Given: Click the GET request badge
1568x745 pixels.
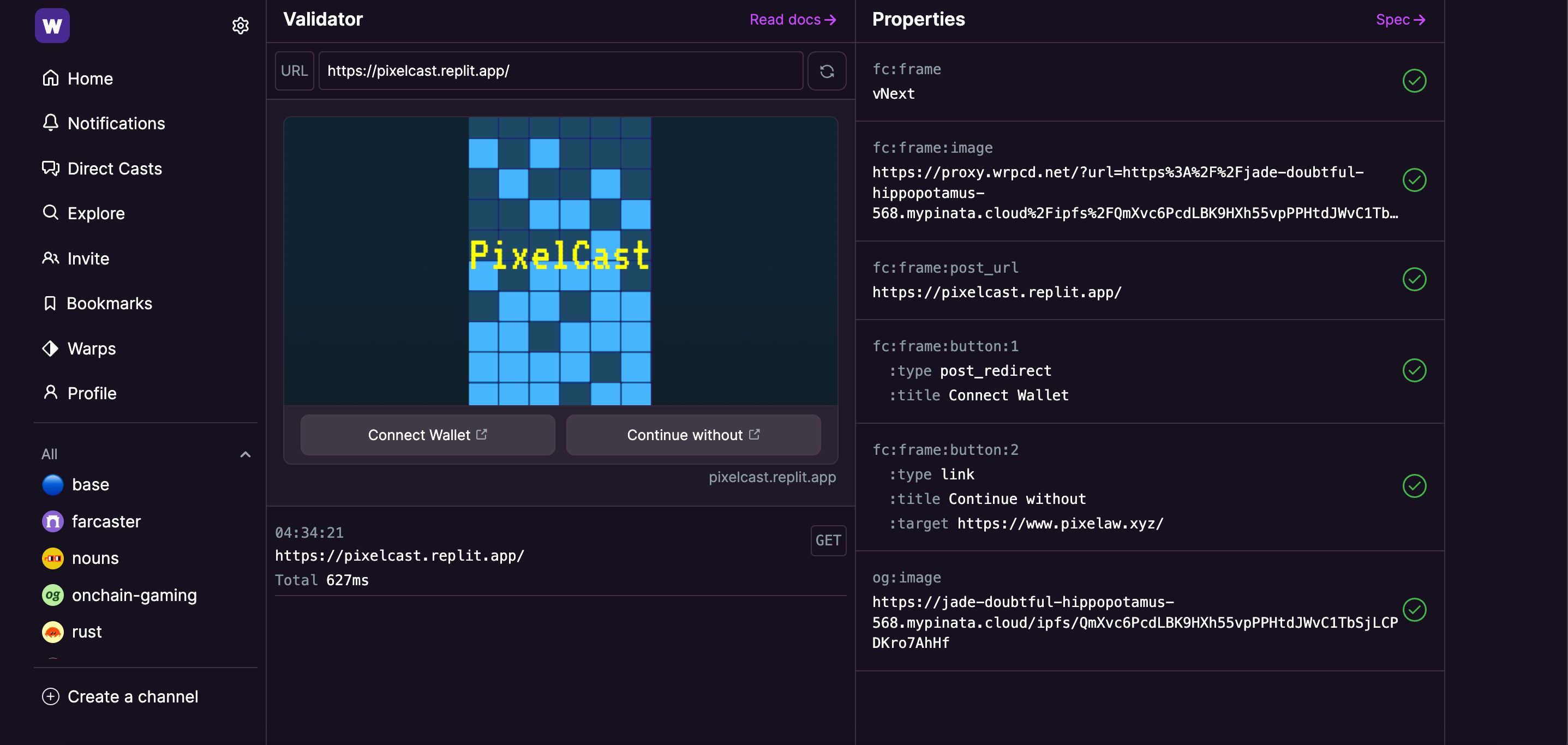Looking at the screenshot, I should 828,540.
